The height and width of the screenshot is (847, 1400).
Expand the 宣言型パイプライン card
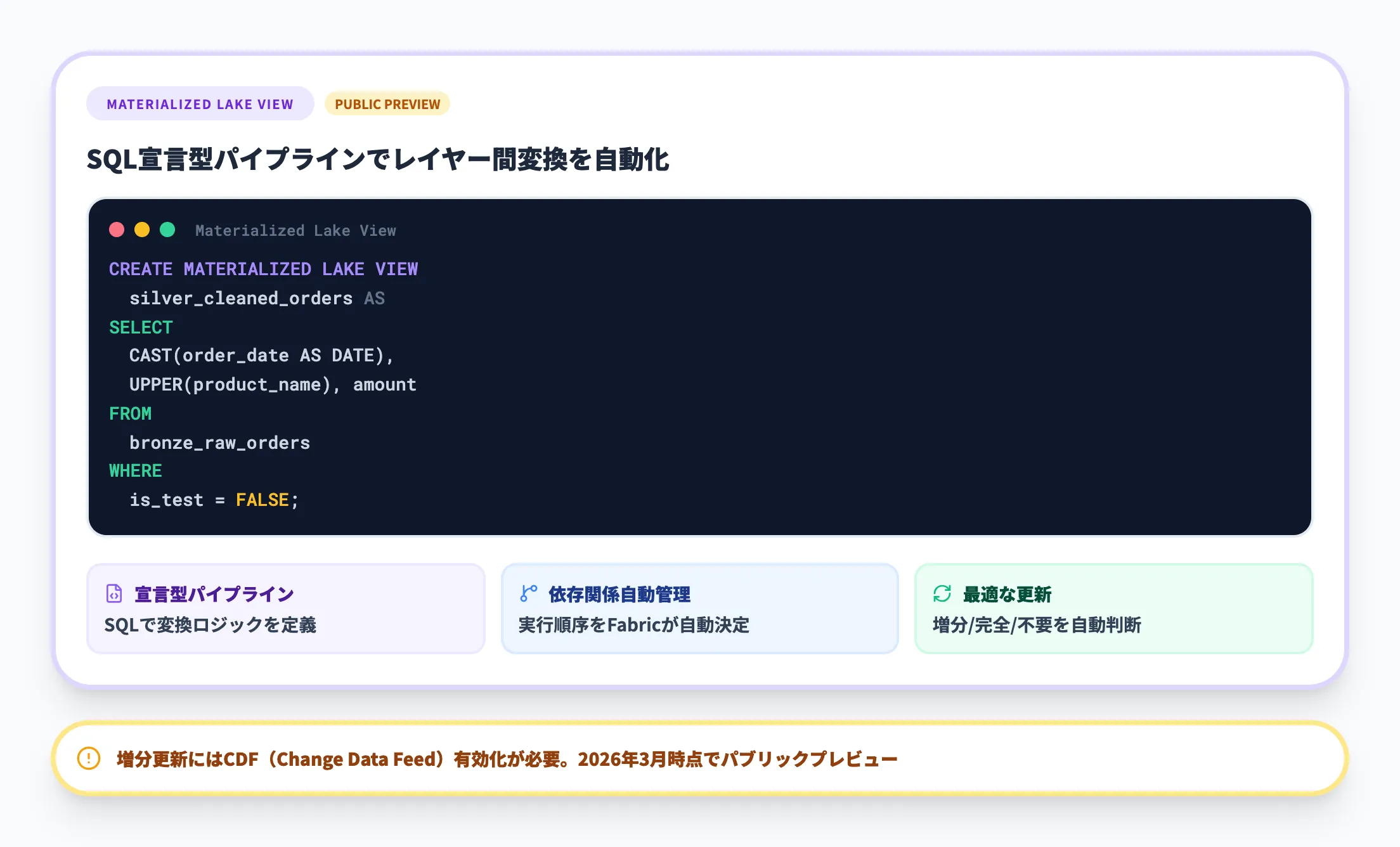(x=287, y=608)
